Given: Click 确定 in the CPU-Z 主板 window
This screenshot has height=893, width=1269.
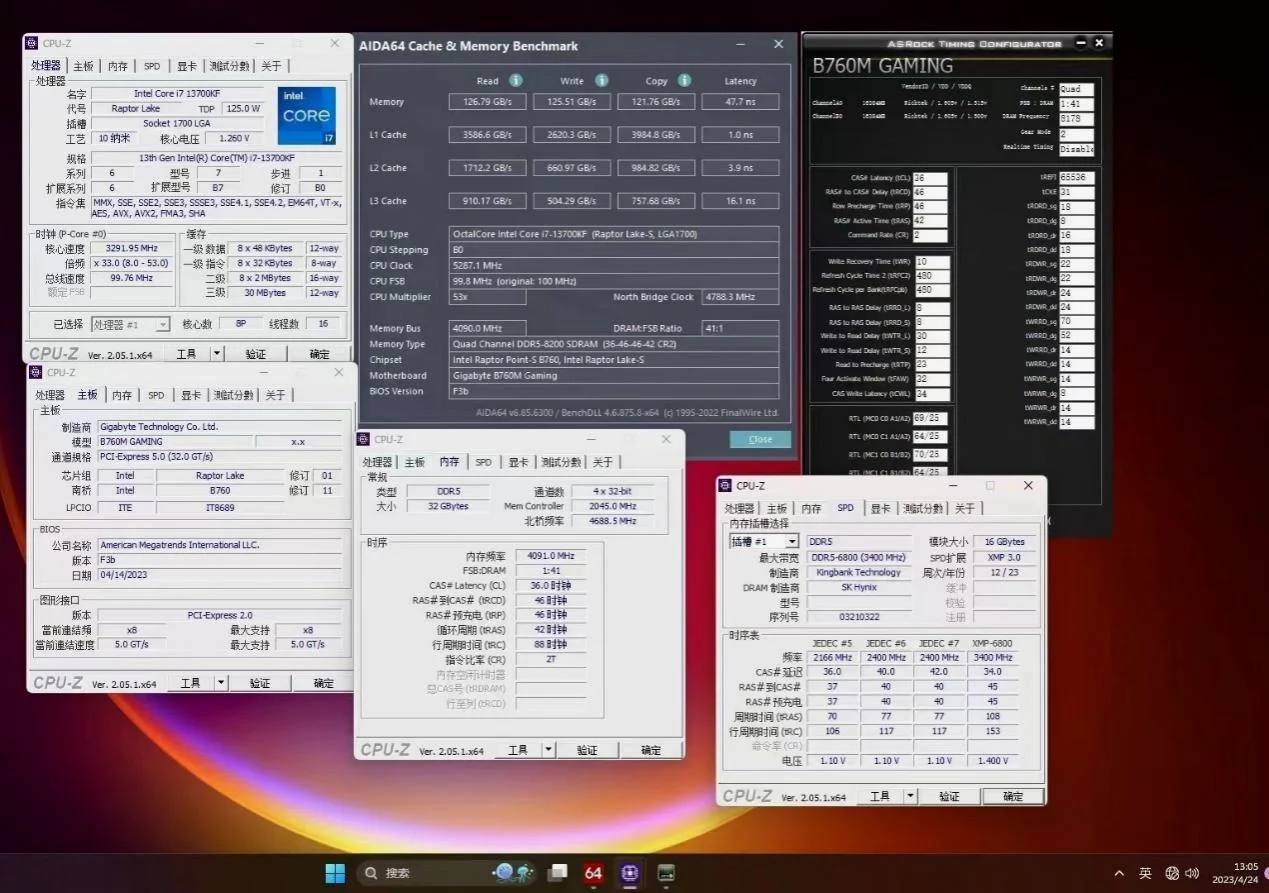Looking at the screenshot, I should click(x=323, y=683).
